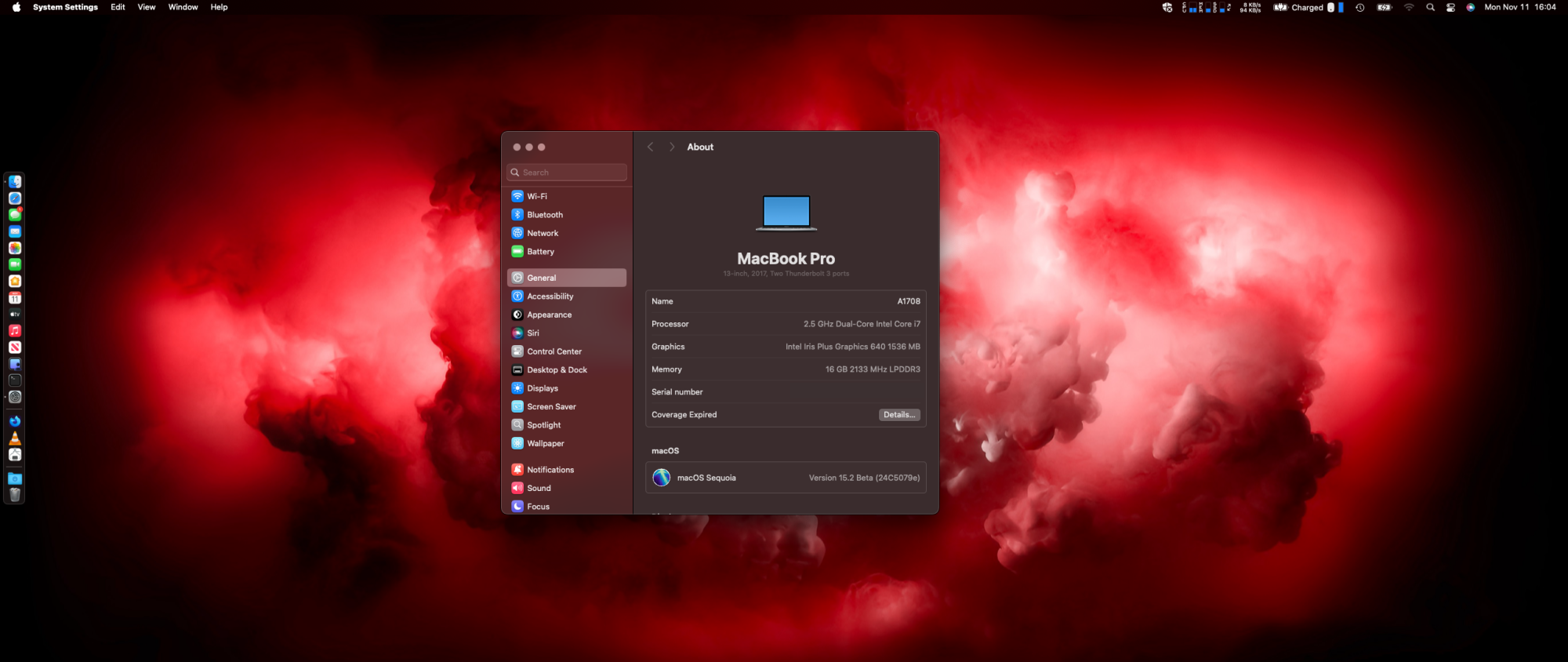Open Displays settings
Image resolution: width=1568 pixels, height=662 pixels.
(x=567, y=388)
